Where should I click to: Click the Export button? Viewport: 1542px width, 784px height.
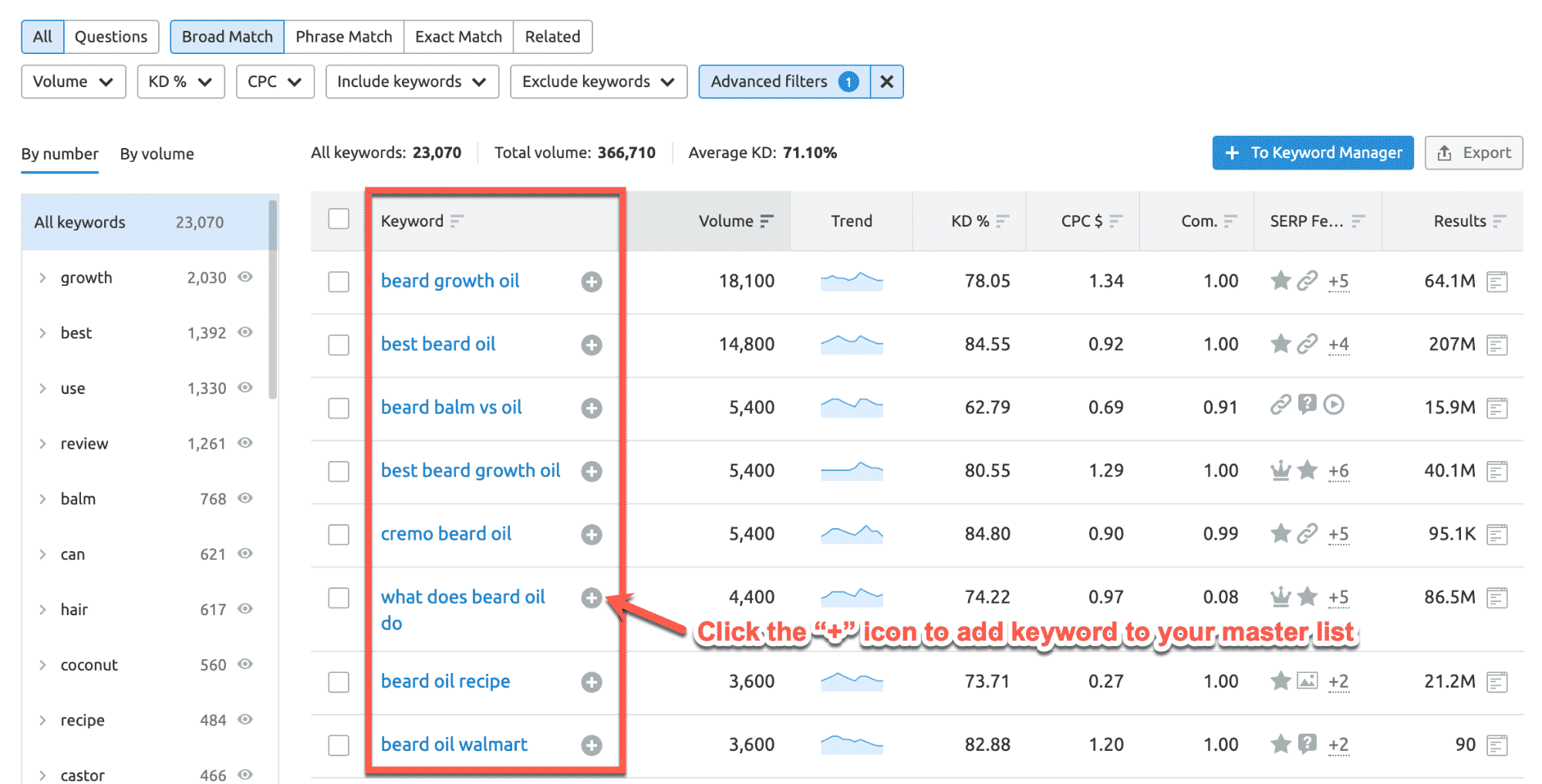(x=1473, y=153)
